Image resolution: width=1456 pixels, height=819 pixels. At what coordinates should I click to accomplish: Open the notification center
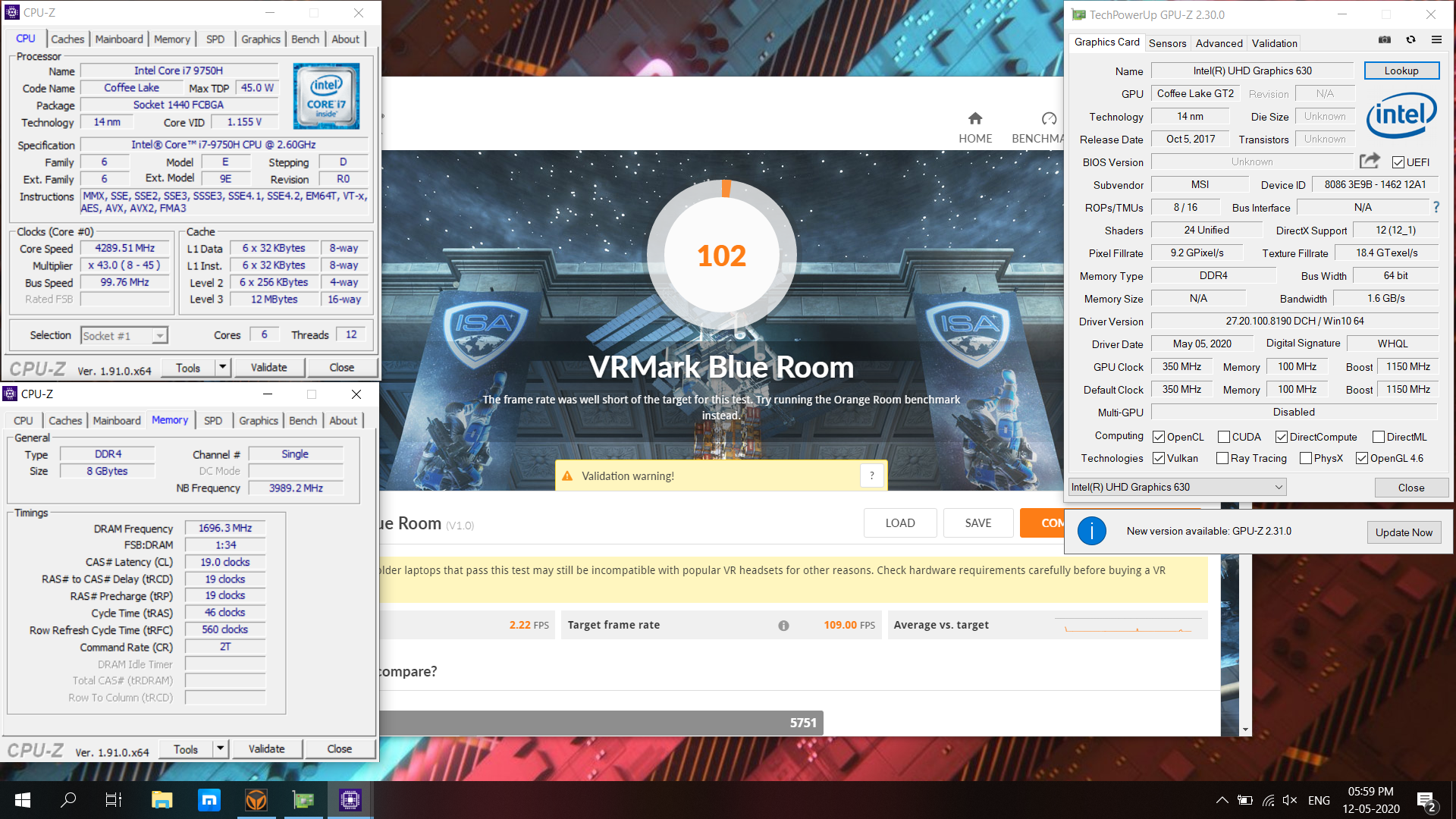point(1426,801)
